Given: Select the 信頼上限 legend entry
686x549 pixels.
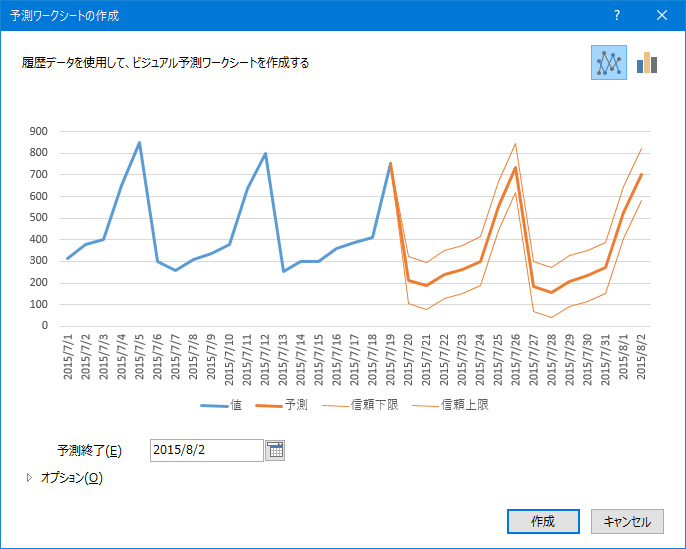Looking at the screenshot, I should coord(451,405).
